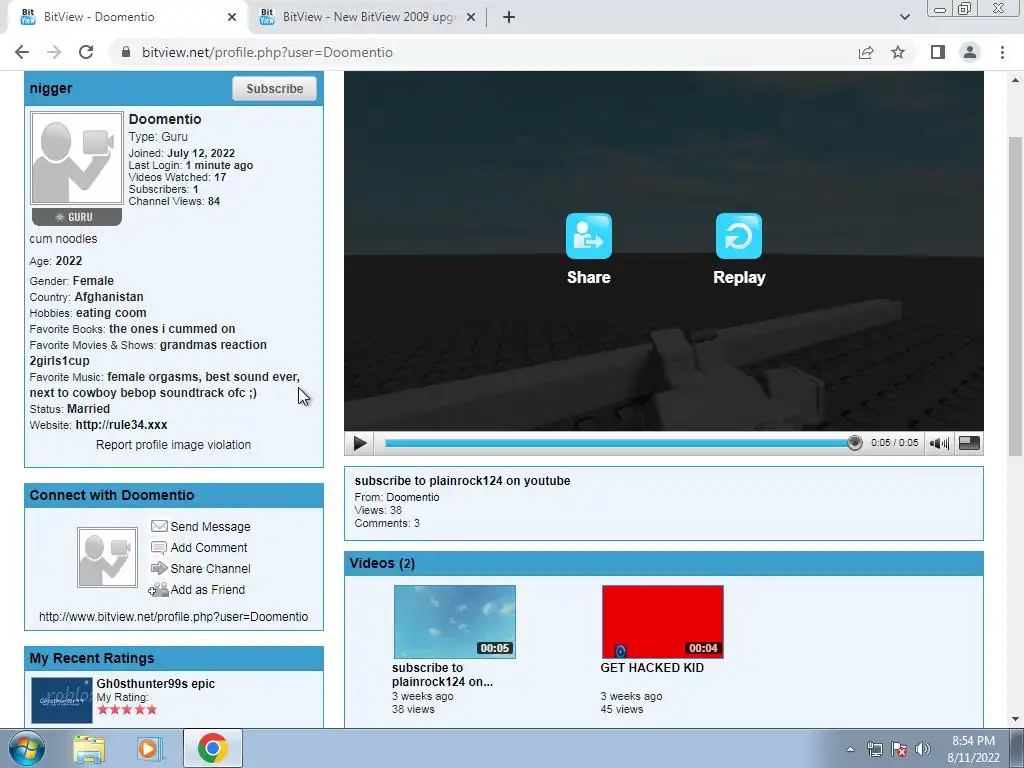Click the Add Comment link
The height and width of the screenshot is (768, 1024).
click(209, 547)
